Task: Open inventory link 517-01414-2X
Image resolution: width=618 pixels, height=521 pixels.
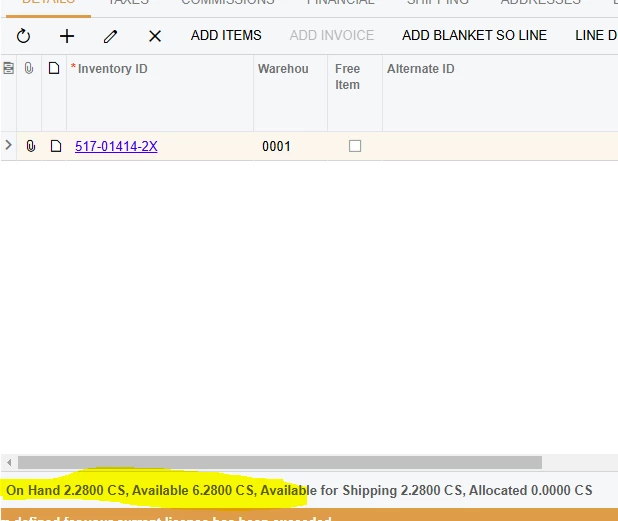Action: [116, 146]
